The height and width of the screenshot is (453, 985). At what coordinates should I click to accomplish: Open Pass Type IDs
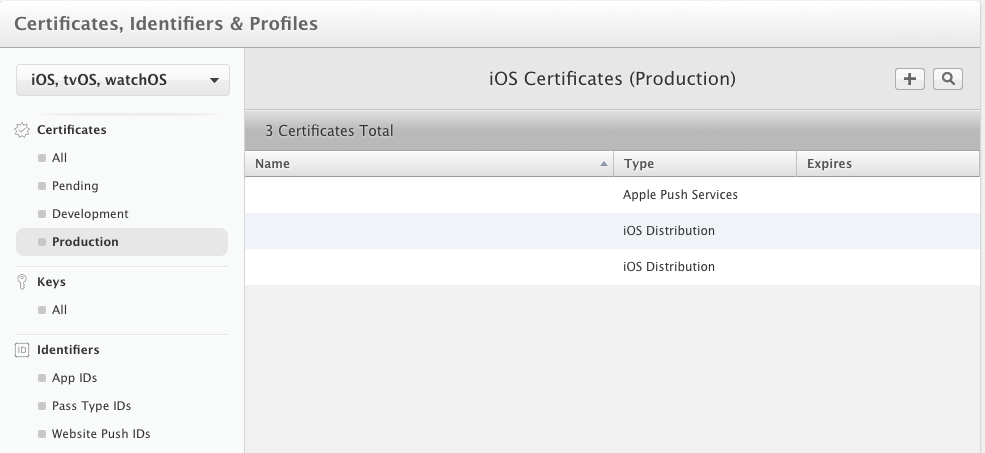91,406
